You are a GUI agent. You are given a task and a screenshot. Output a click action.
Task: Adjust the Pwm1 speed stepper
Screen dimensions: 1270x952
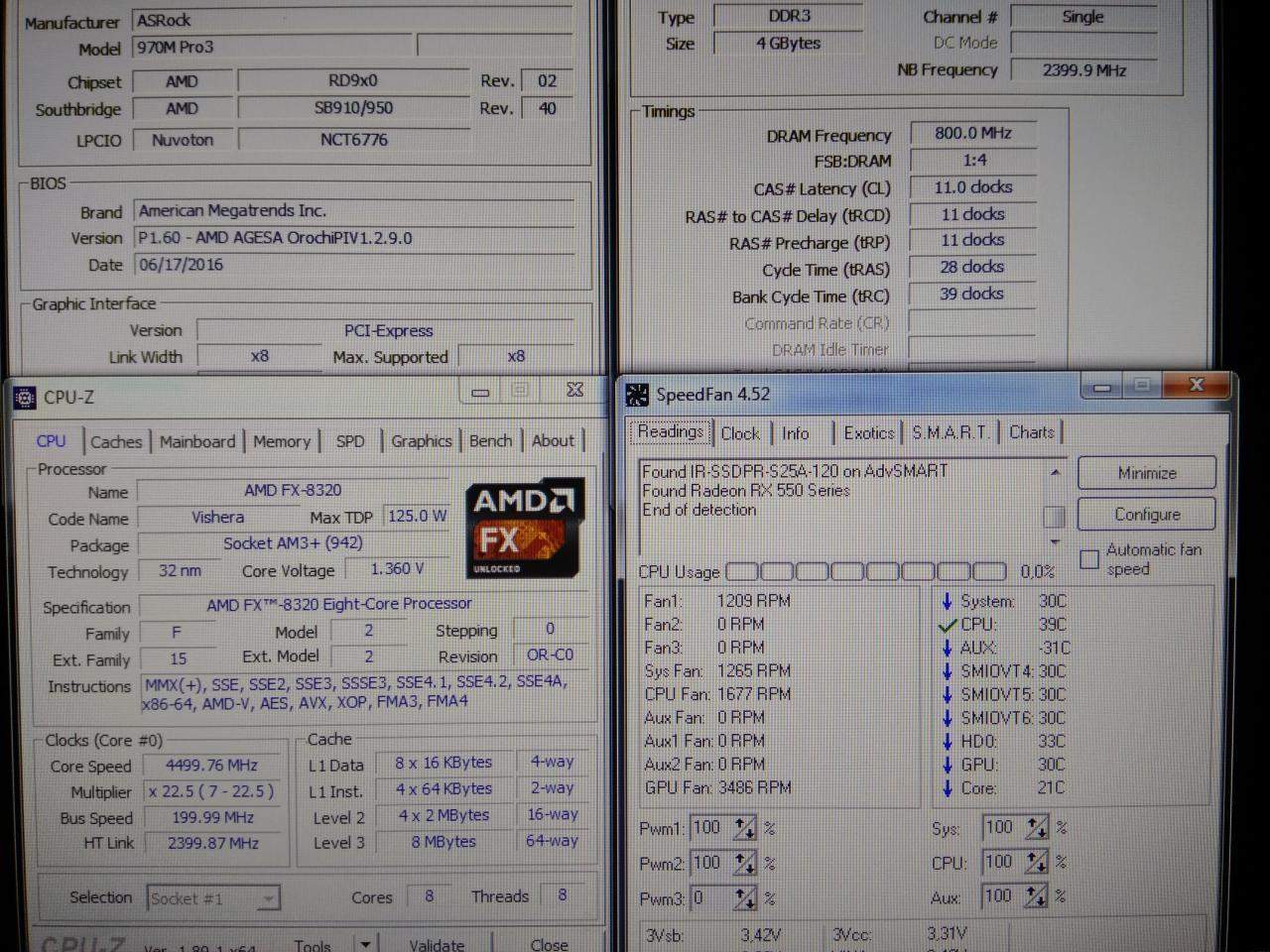tap(744, 828)
